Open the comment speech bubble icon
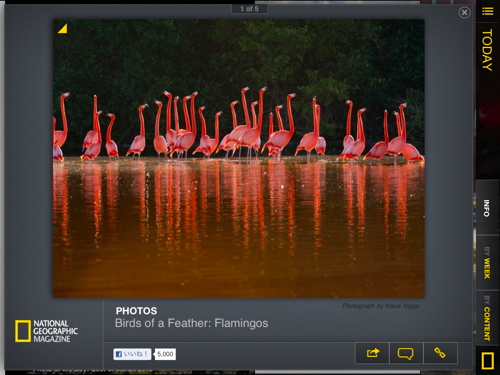This screenshot has width=500, height=375. coord(406,353)
